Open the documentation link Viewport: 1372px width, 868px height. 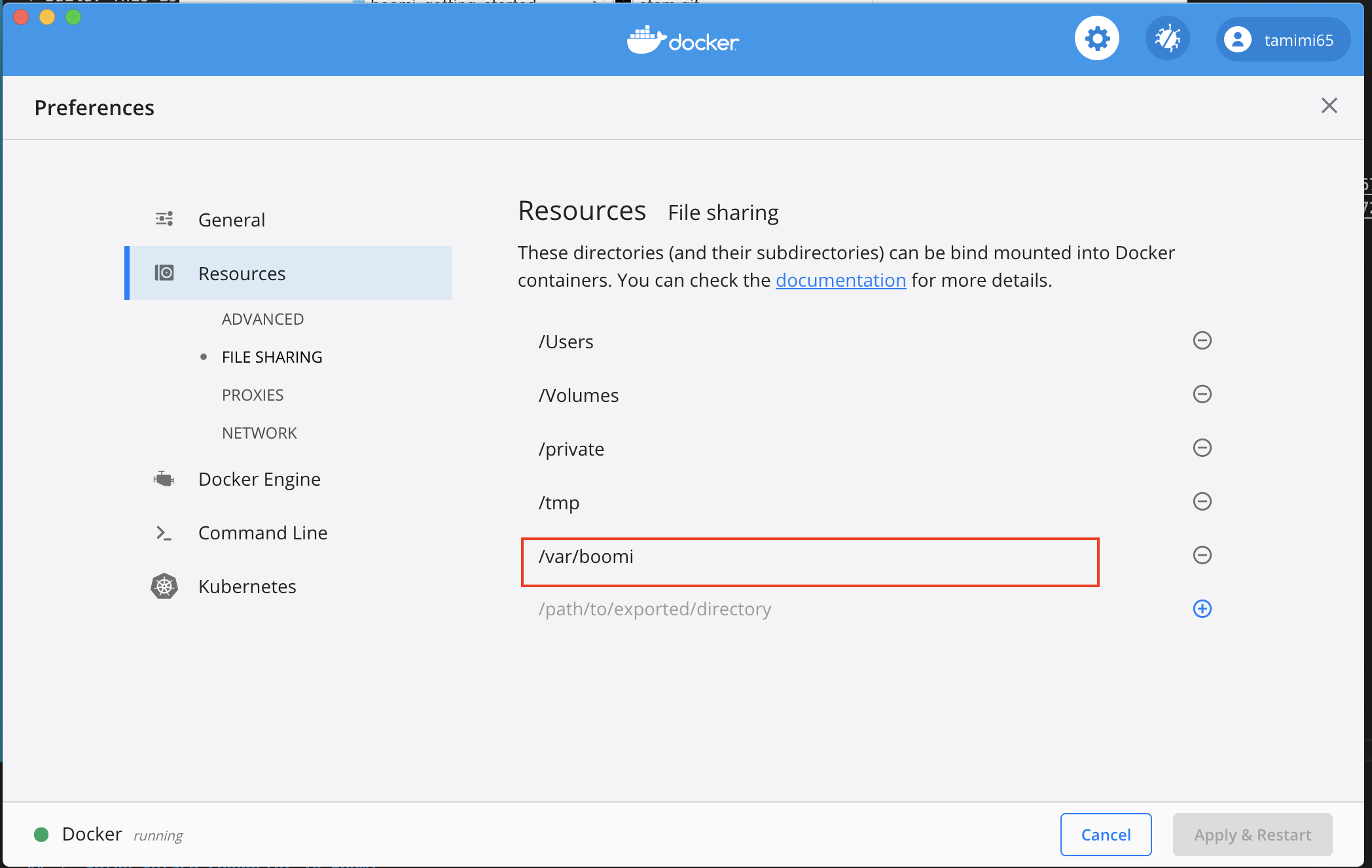tap(841, 280)
